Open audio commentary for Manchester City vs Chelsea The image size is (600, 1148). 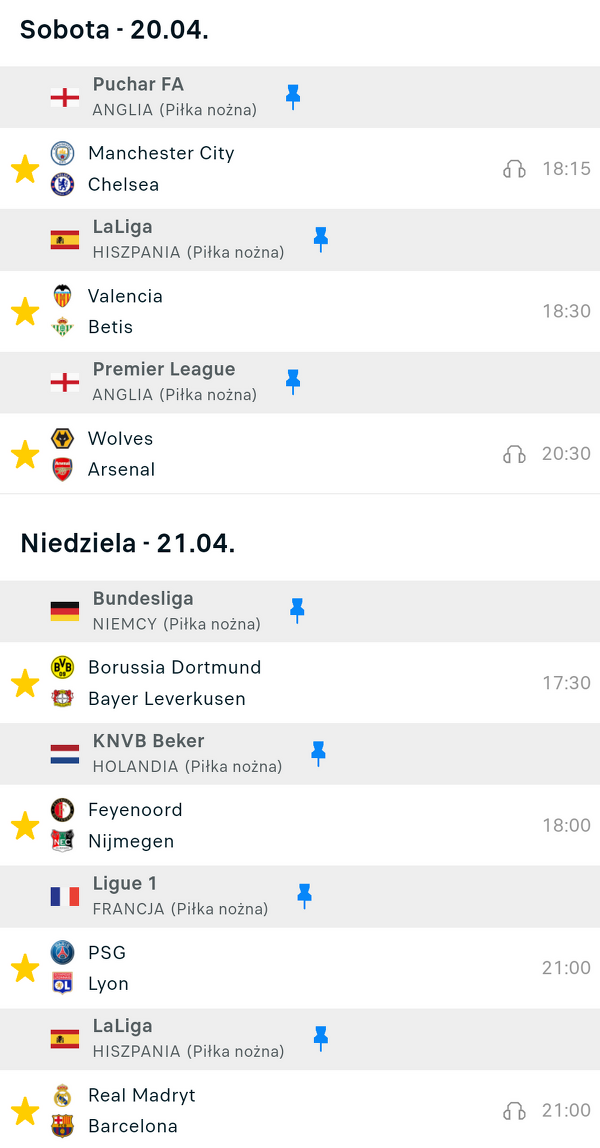(514, 169)
